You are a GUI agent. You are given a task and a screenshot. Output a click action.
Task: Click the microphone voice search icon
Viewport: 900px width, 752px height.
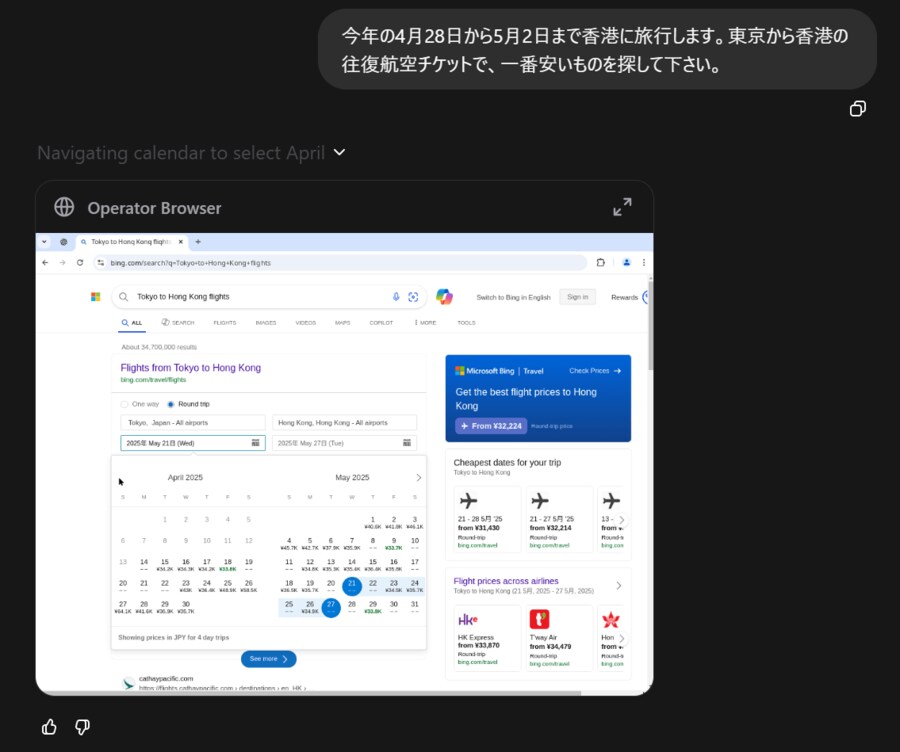point(396,297)
